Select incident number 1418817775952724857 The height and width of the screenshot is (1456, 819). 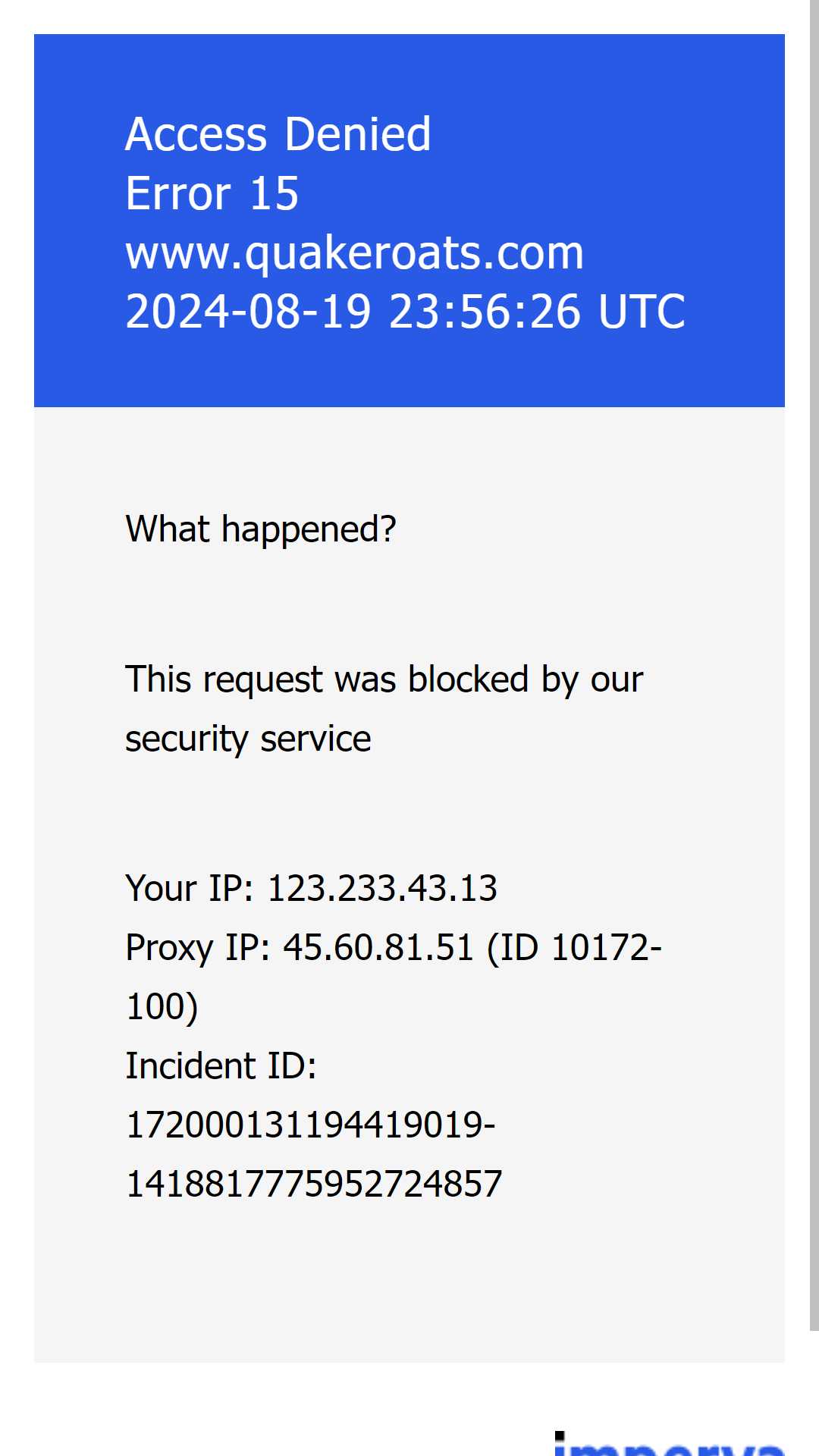[x=314, y=1184]
